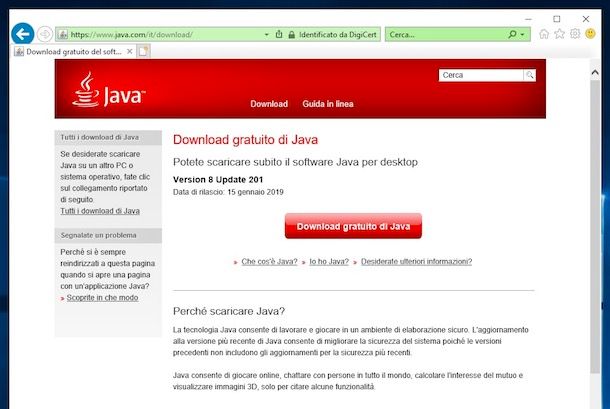Image resolution: width=610 pixels, height=409 pixels.
Task: Click the Data di rilascio: 15 gennaio 2019 text
Action: pyautogui.click(x=228, y=192)
